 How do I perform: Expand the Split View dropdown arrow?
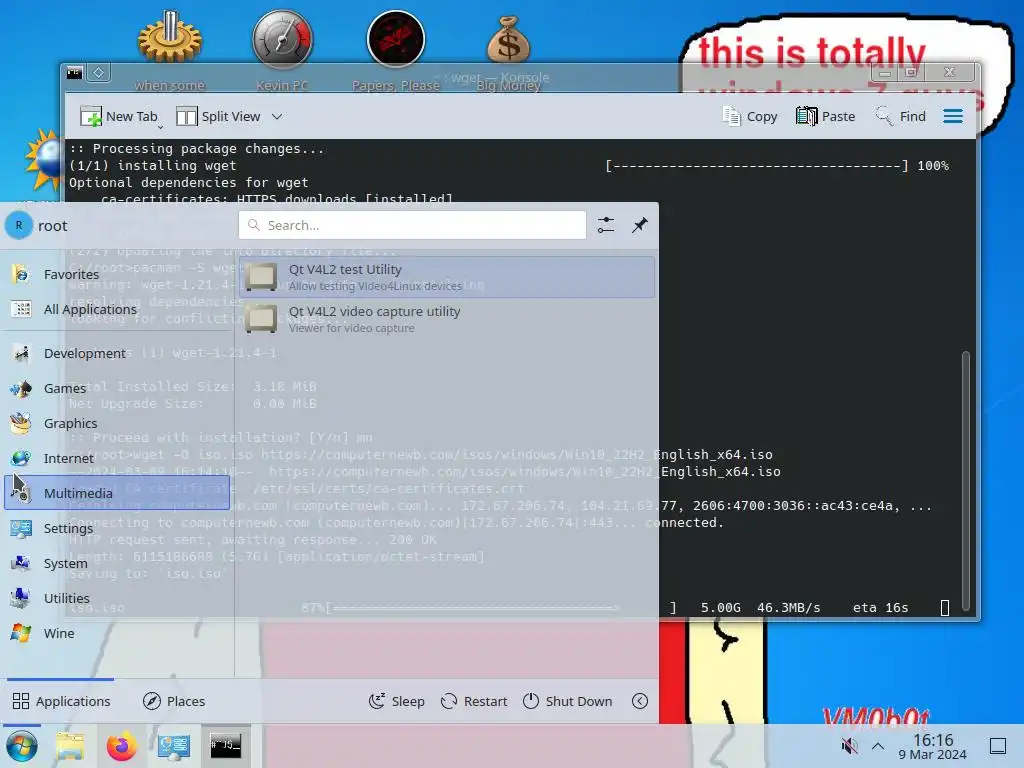point(277,116)
